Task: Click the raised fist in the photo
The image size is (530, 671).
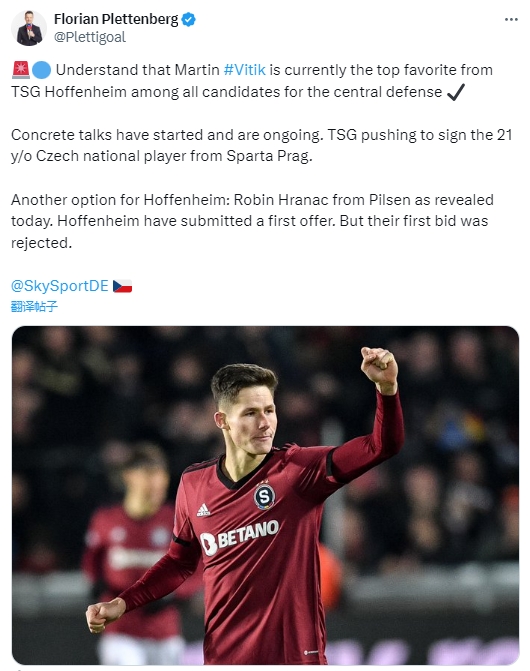Action: (379, 366)
